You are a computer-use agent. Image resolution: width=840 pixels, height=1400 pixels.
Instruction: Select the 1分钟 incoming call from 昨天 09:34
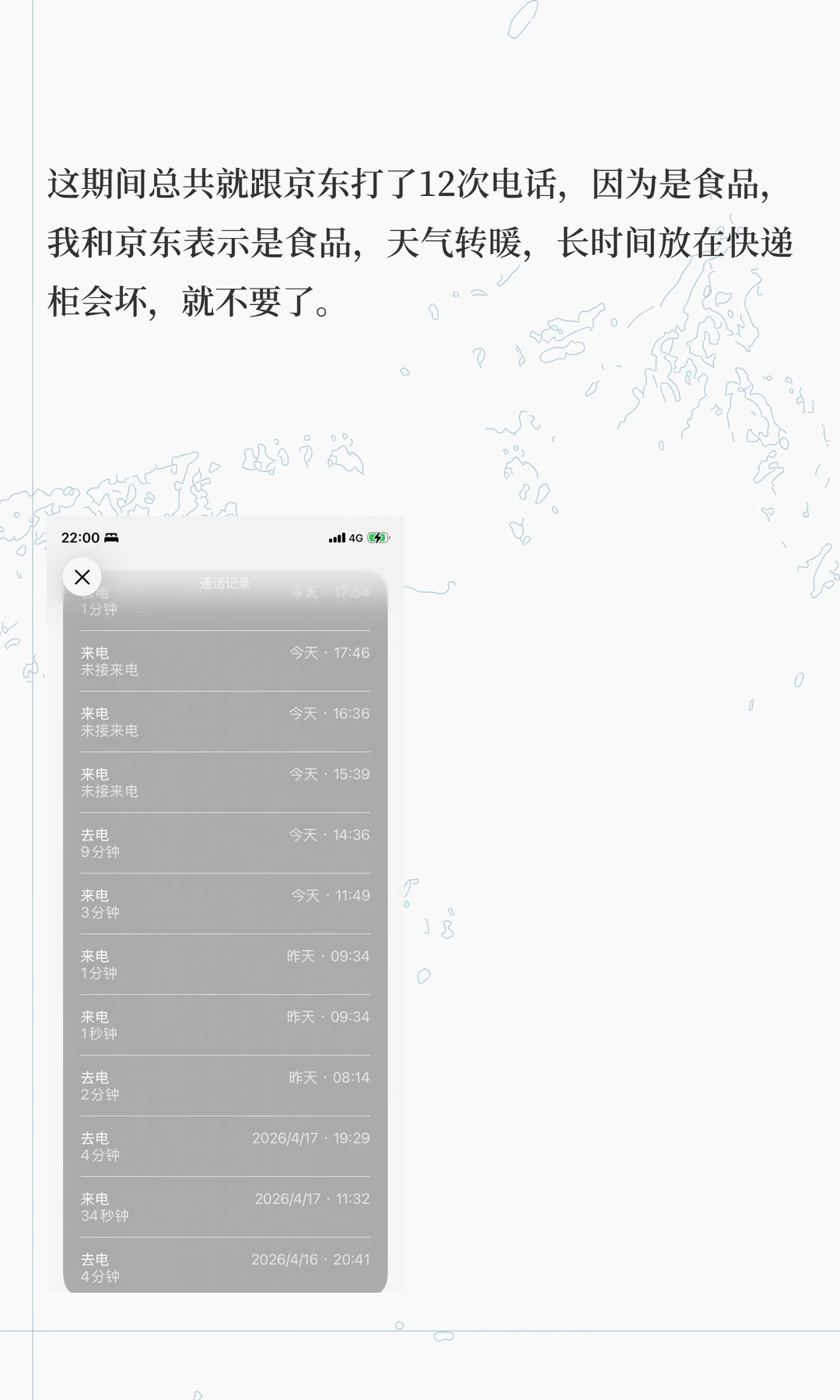226,964
